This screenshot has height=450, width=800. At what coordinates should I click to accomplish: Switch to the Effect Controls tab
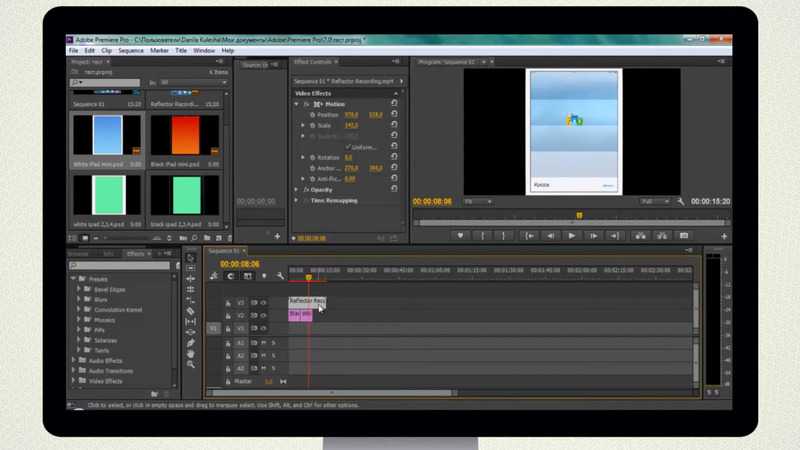click(313, 62)
